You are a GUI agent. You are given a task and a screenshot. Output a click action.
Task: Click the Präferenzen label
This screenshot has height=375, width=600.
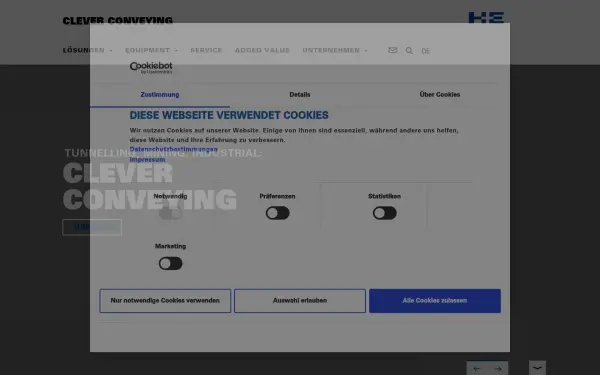coord(277,196)
